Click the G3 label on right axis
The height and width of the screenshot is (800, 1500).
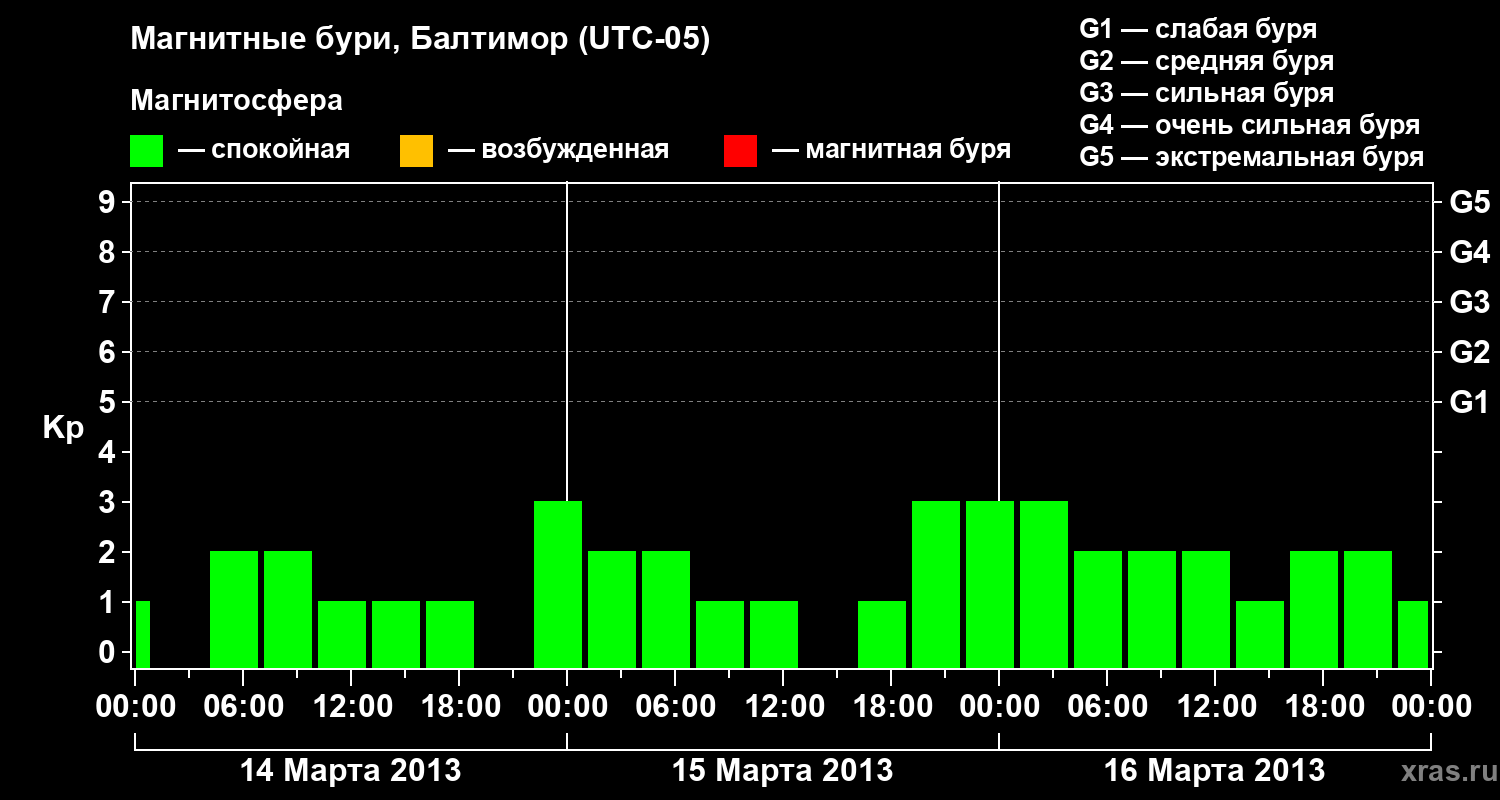coord(1469,302)
